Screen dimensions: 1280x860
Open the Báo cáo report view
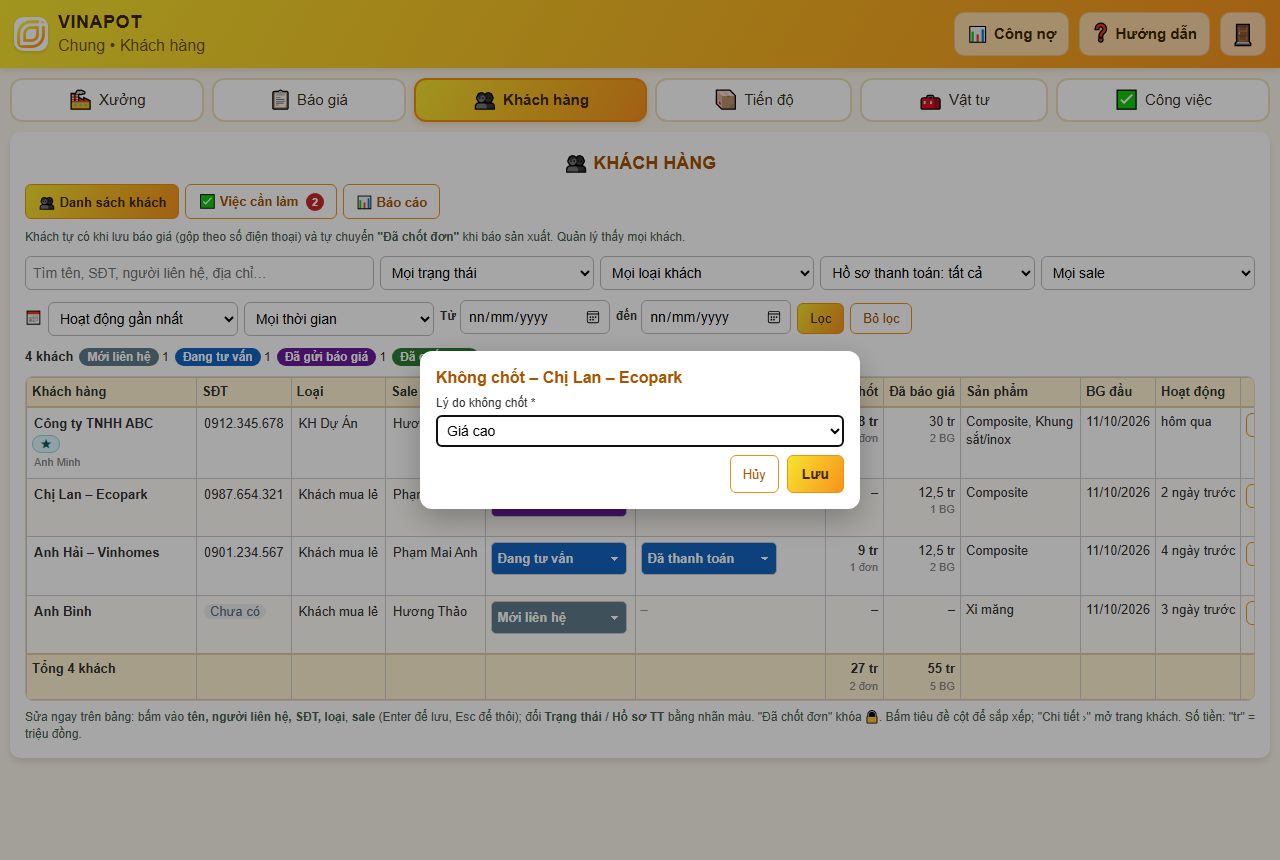(x=391, y=202)
